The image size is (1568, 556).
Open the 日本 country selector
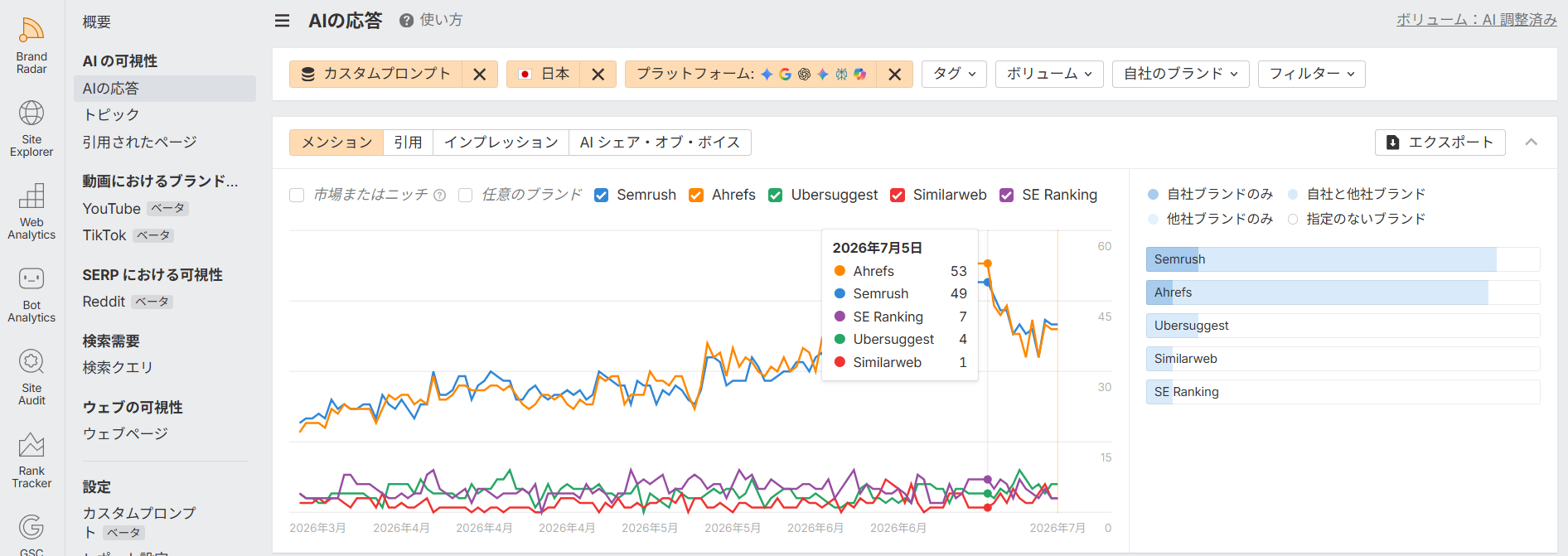(x=544, y=74)
